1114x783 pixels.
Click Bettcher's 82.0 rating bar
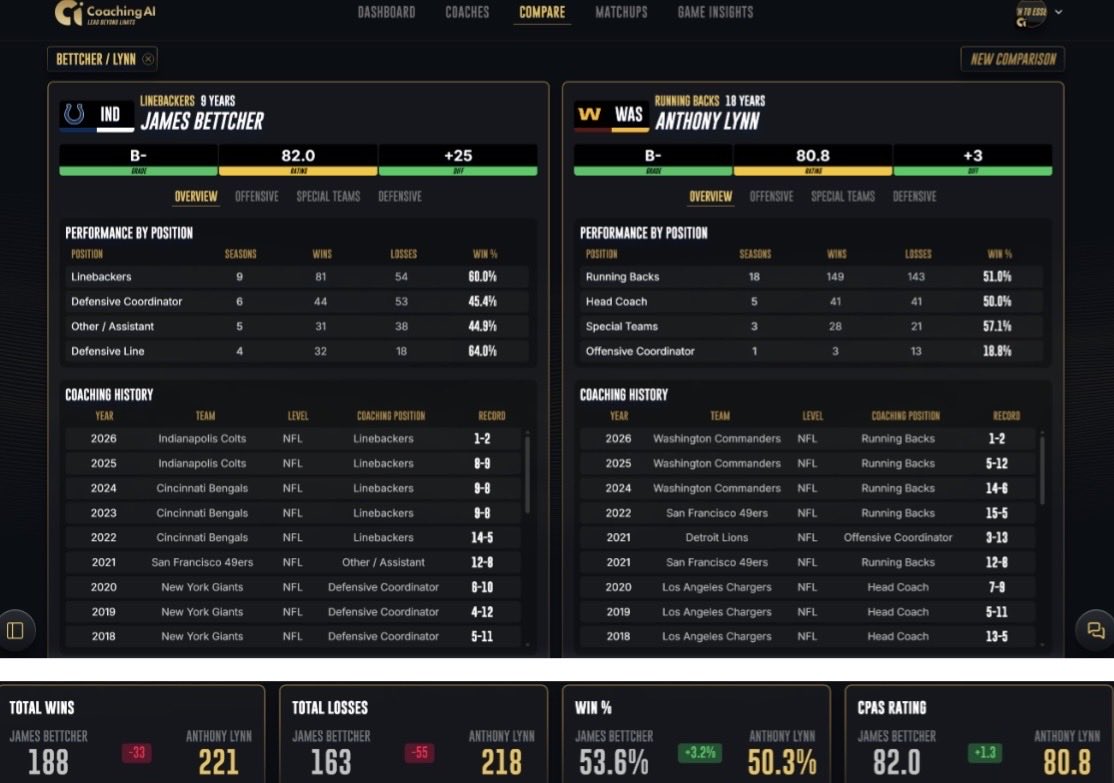coord(298,160)
